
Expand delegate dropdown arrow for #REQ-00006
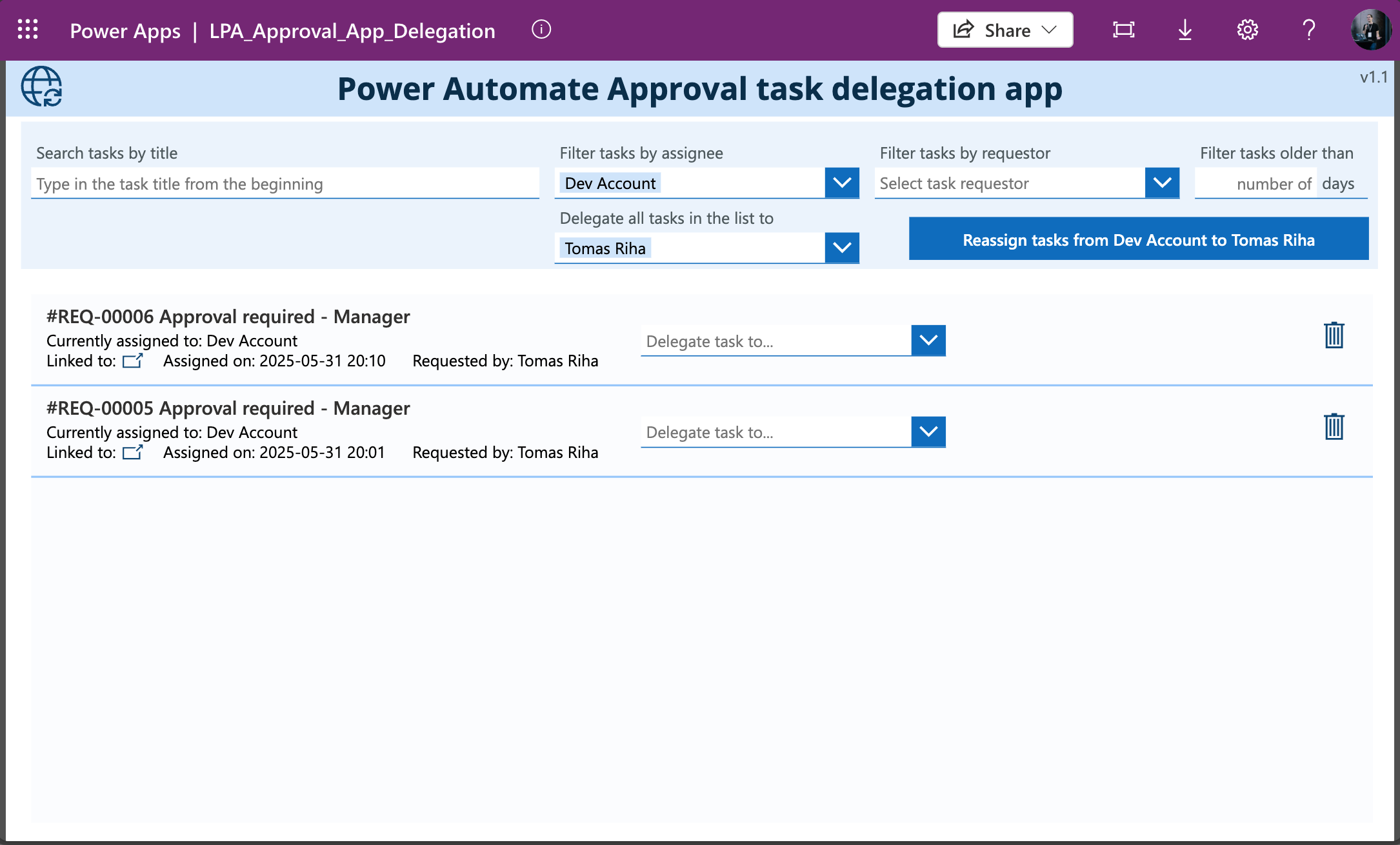pyautogui.click(x=928, y=341)
